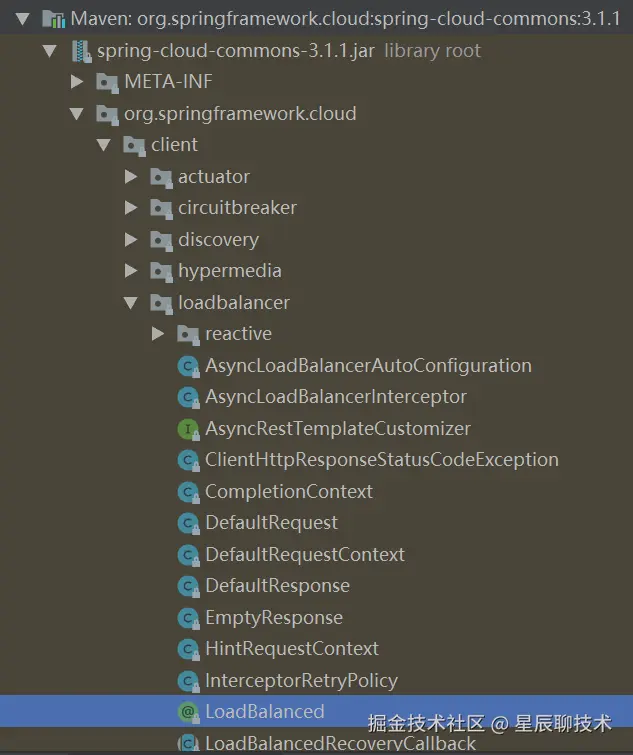Click the EmptyResponse class icon

click(188, 619)
